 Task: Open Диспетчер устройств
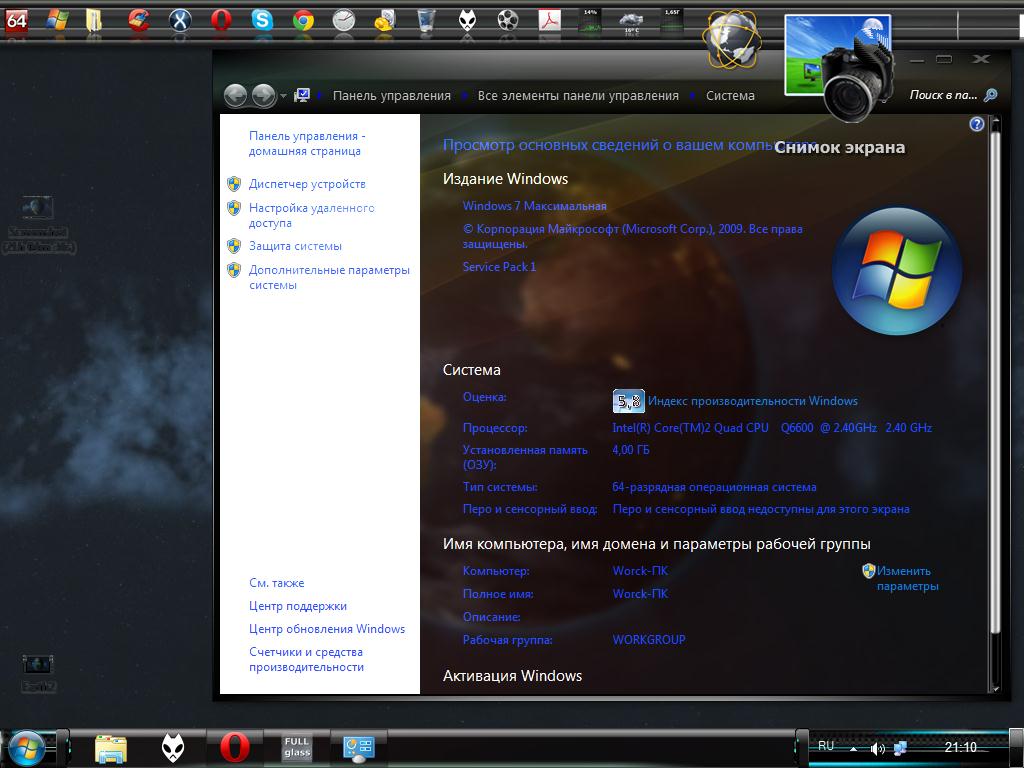pos(307,184)
